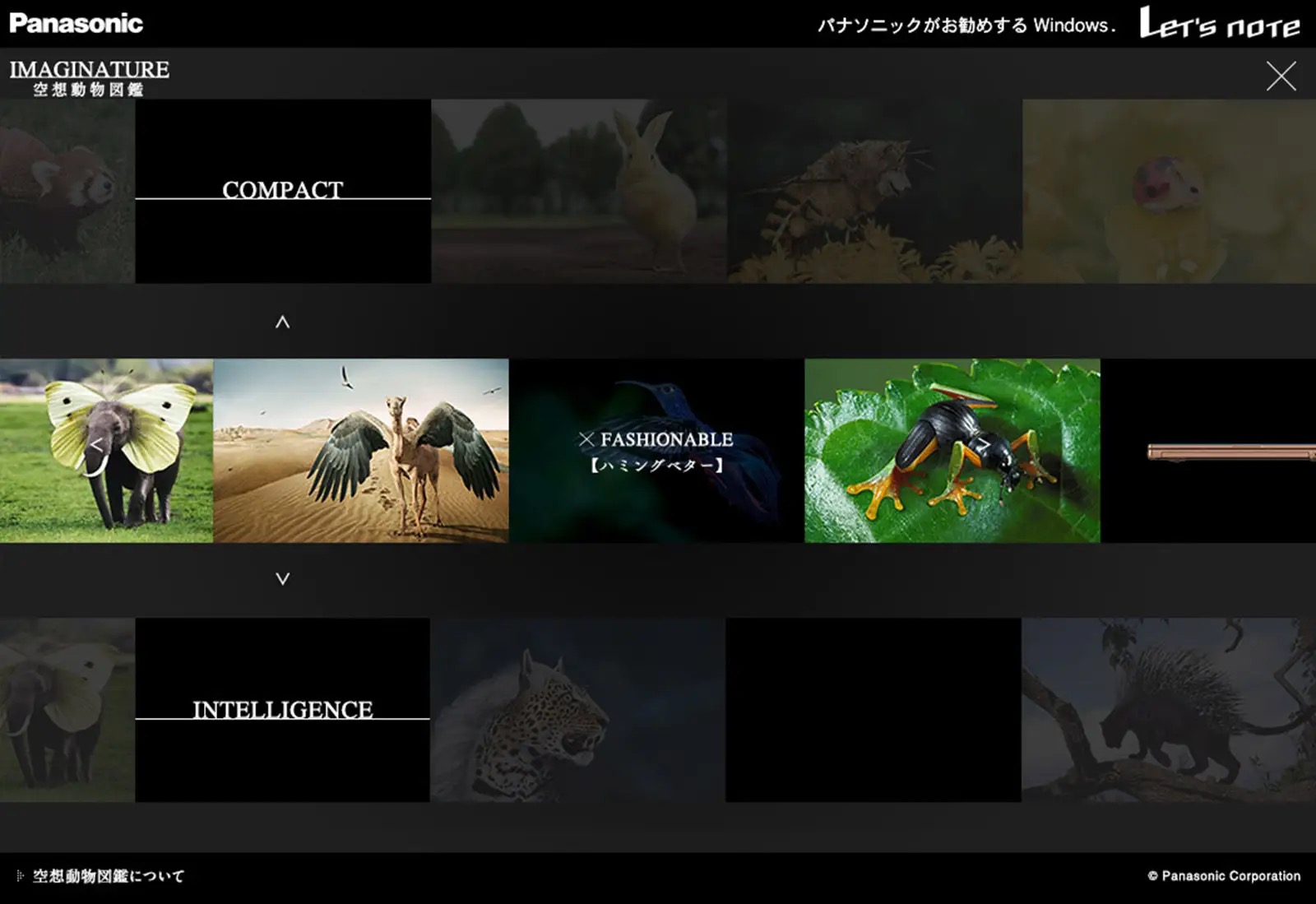This screenshot has width=1316, height=904.
Task: Click the ladybug hamster on flower thumbnail
Action: click(1168, 192)
